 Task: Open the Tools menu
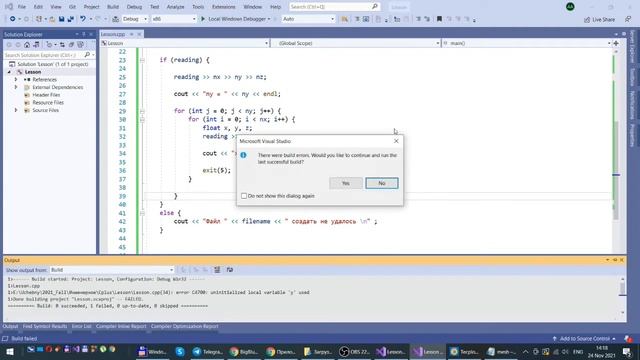[198, 7]
